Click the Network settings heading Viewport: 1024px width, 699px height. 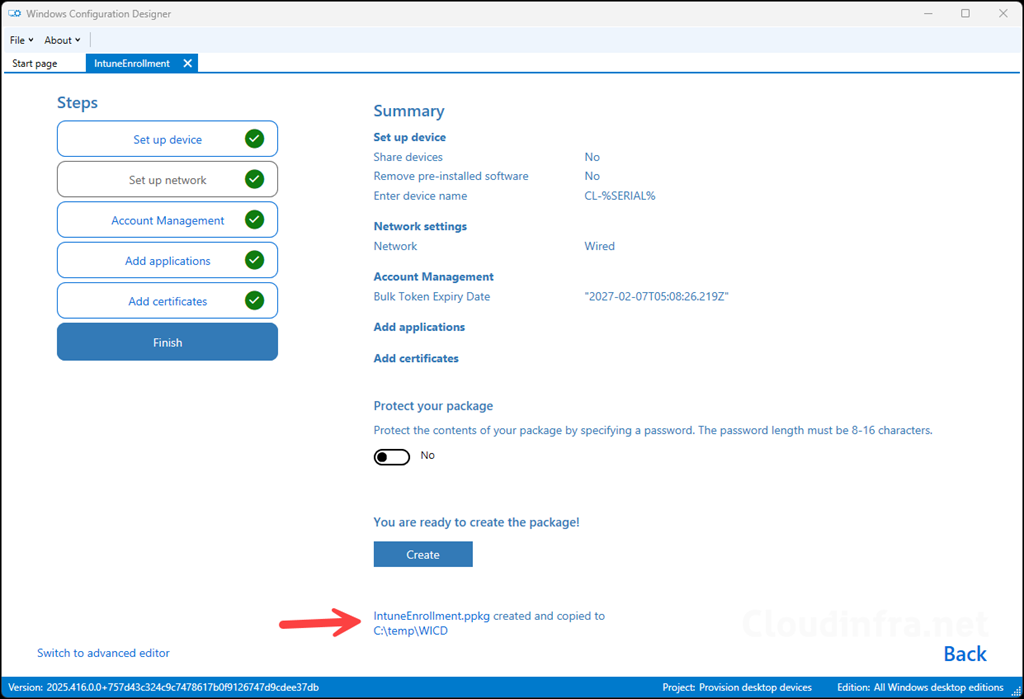tap(420, 227)
